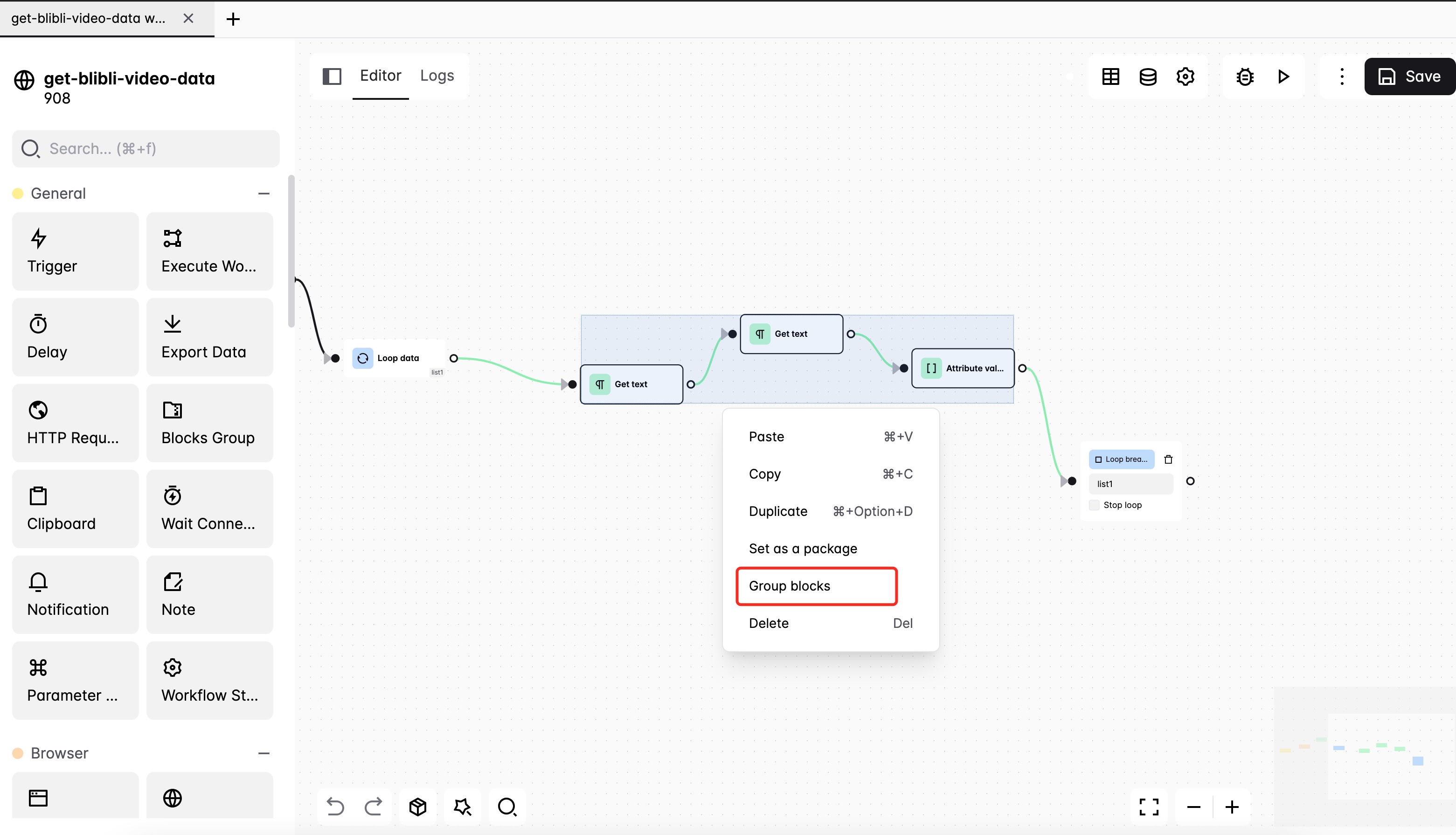Viewport: 1456px width, 835px height.
Task: Select the Trigger block
Action: click(x=75, y=251)
